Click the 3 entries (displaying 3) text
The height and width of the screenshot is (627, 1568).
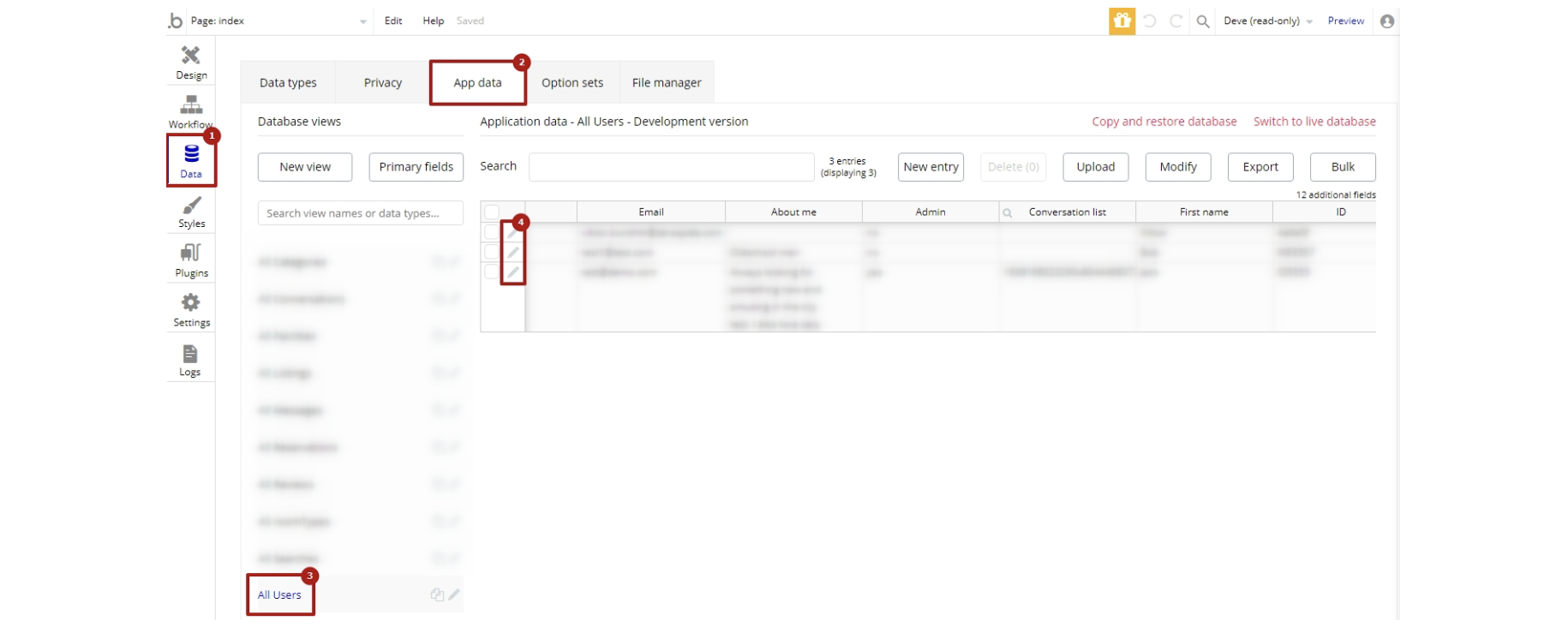coord(848,167)
